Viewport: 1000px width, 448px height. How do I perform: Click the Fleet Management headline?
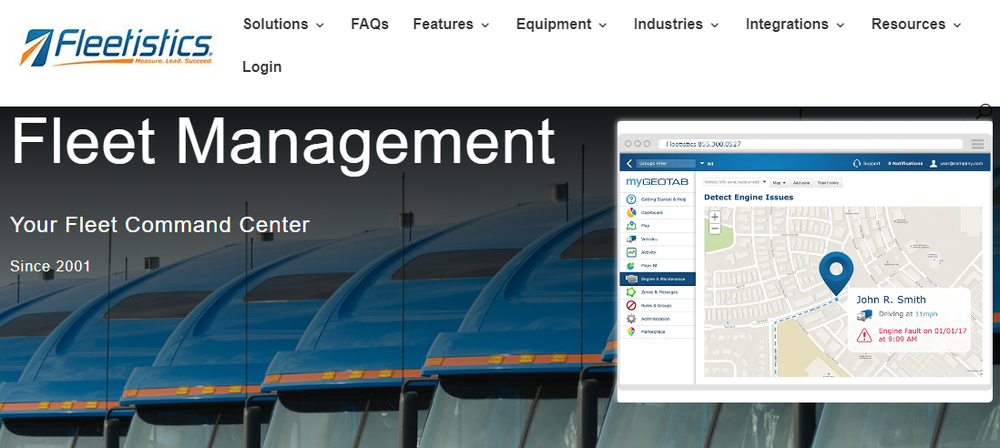point(283,142)
